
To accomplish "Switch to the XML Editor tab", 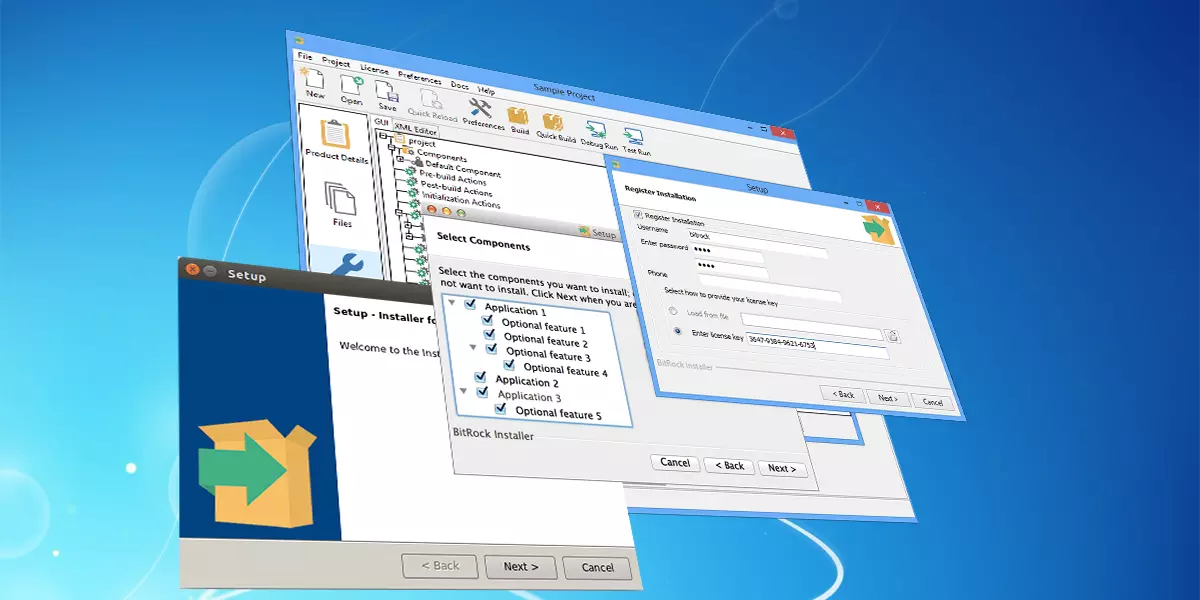I will coord(415,128).
